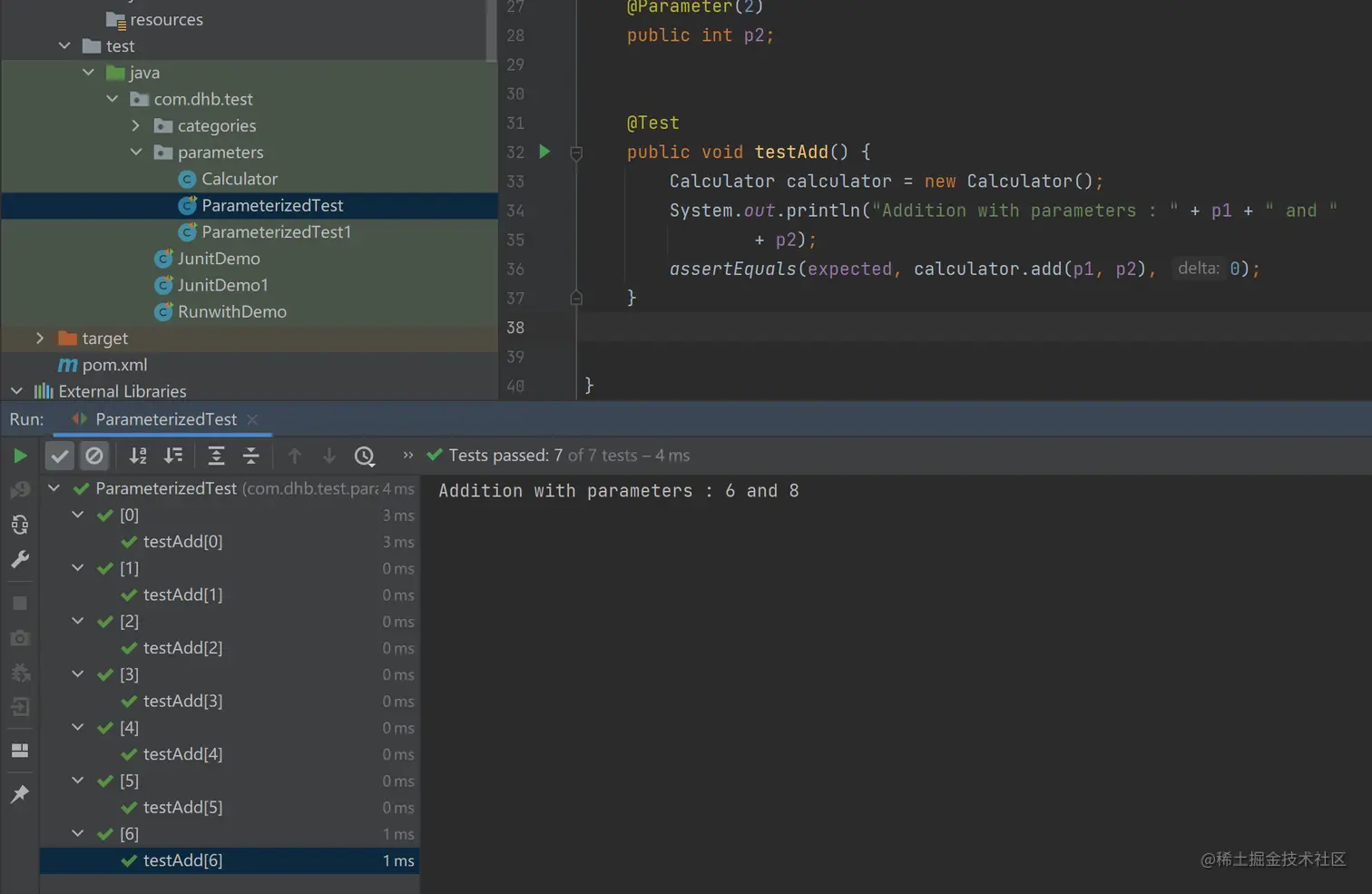The image size is (1372, 894).
Task: Collapse the [5] test group
Action: (78, 781)
